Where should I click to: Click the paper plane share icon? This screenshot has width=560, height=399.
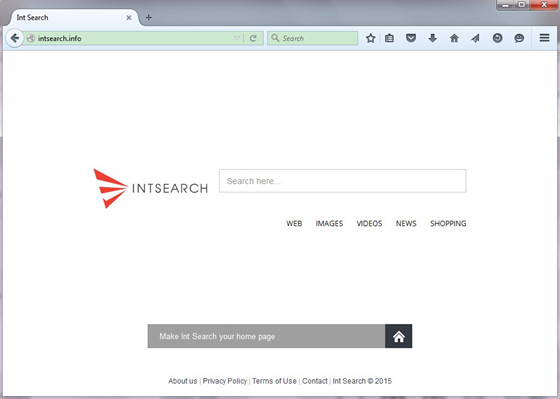click(x=475, y=38)
